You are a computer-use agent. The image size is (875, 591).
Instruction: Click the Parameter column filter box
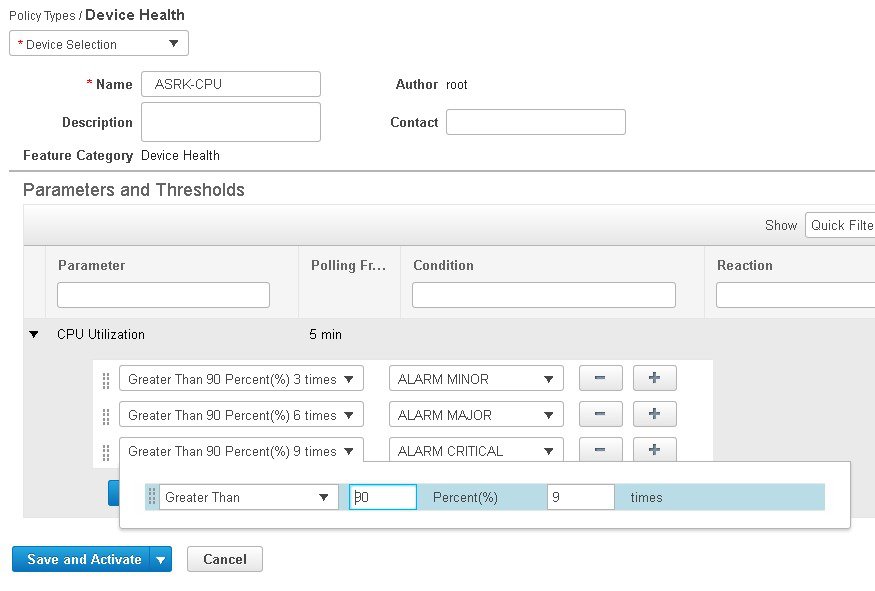click(x=163, y=295)
